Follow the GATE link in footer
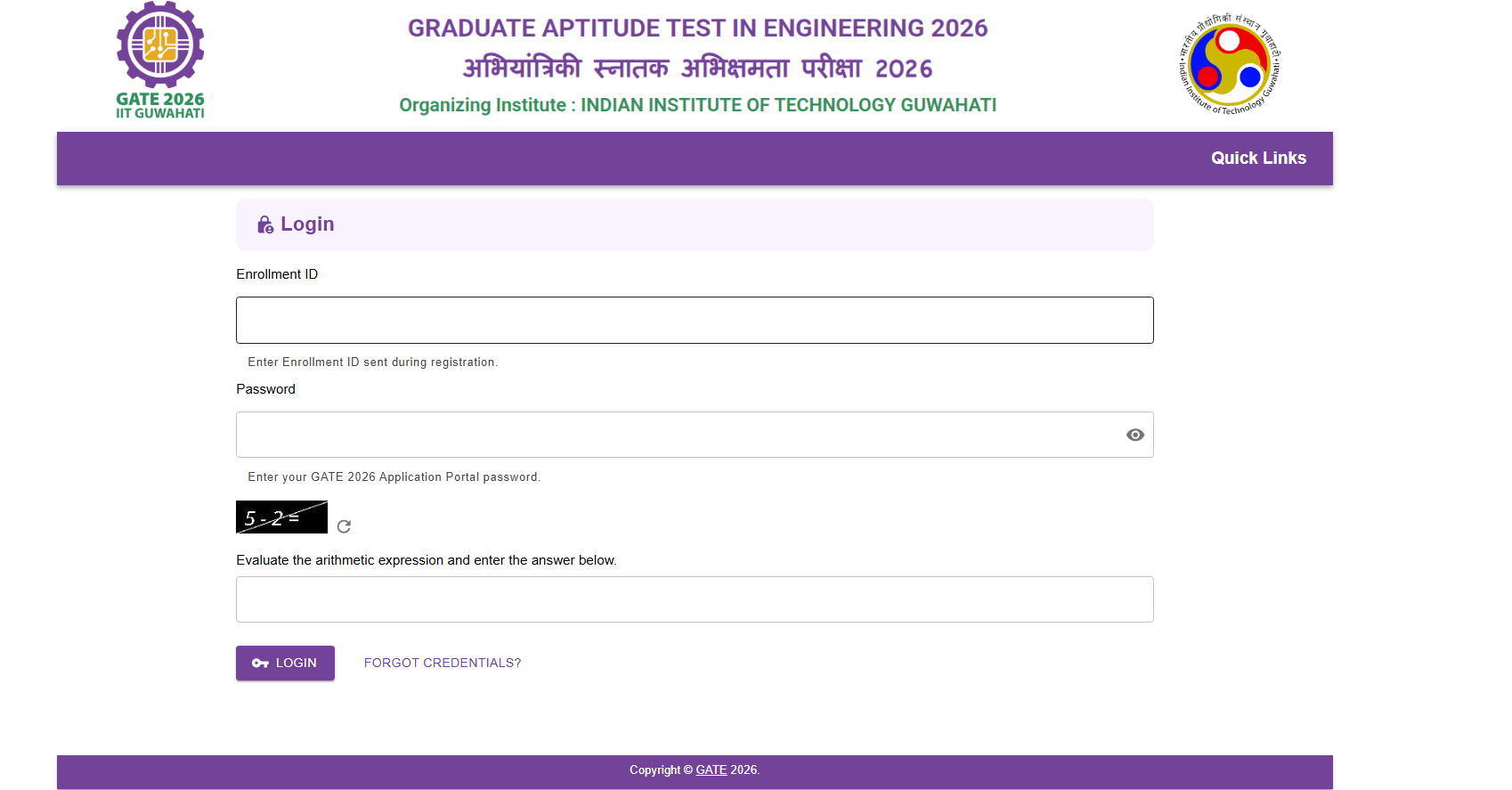Screen dimensions: 1512x790 coord(711,770)
